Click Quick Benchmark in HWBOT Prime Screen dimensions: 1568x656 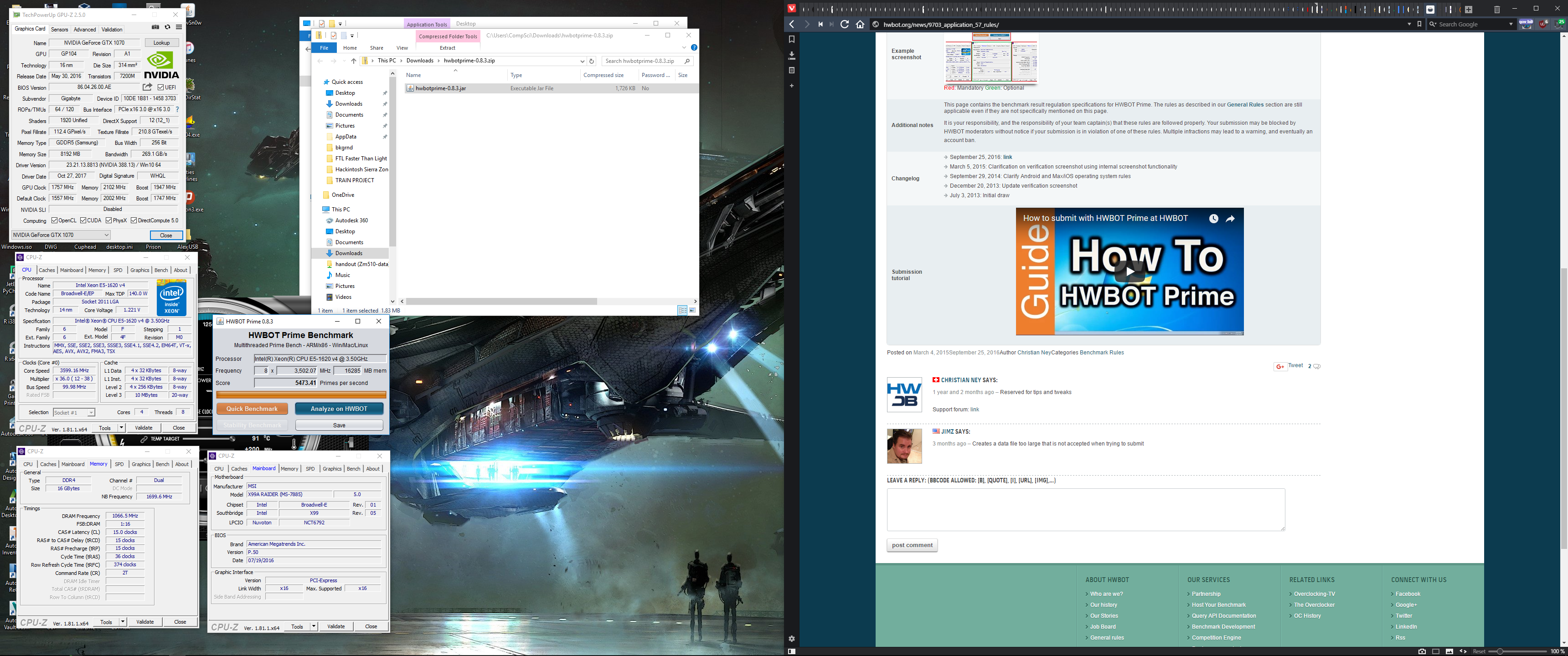(x=252, y=409)
